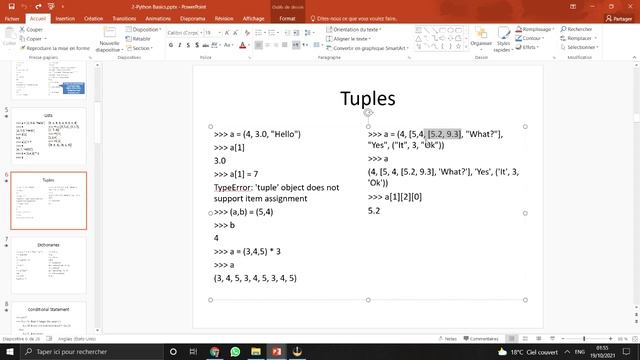Toggle underline formatting (S)
The width and height of the screenshot is (640, 360).
(x=188, y=45)
